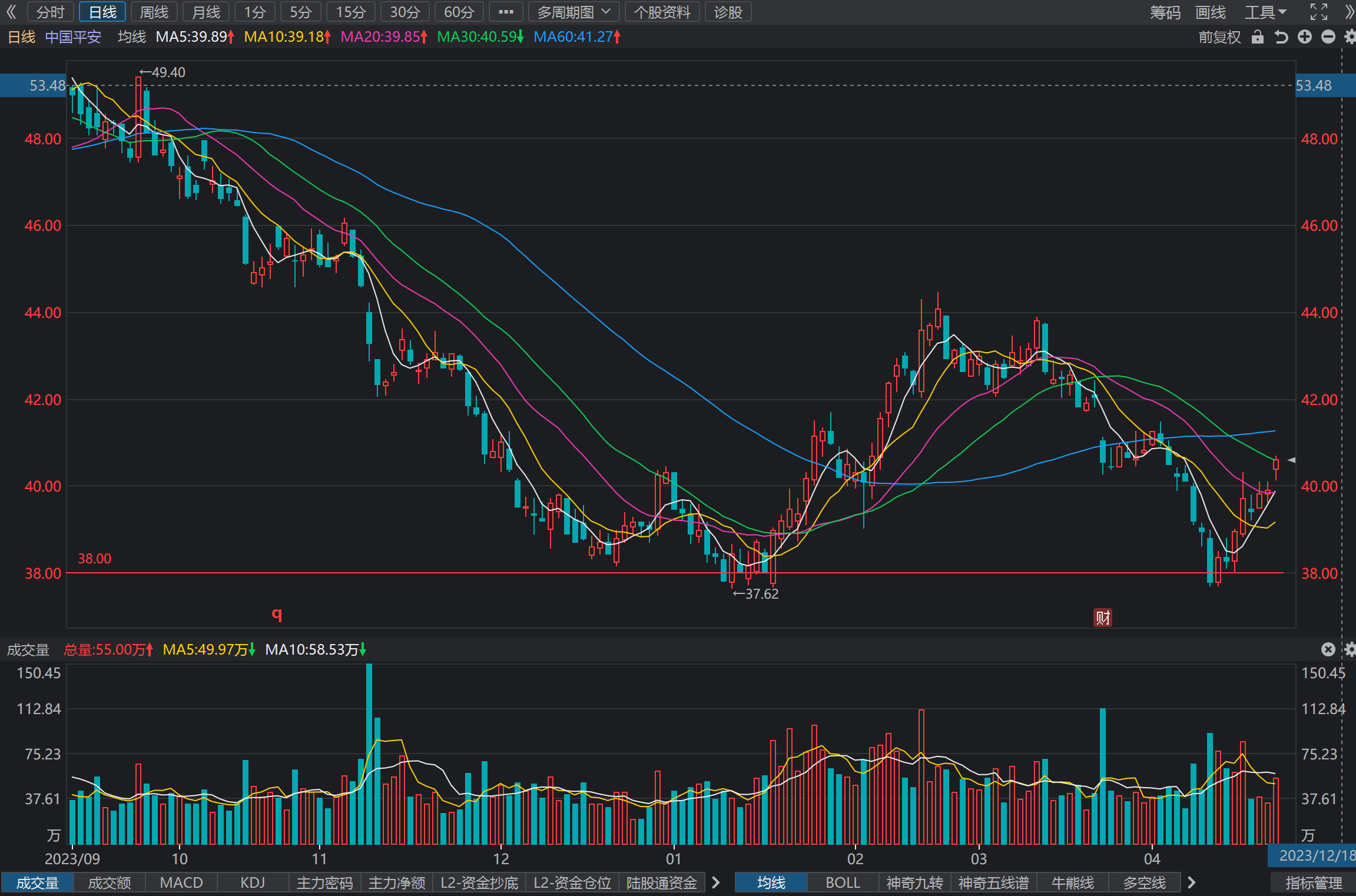Click volume MA10:58.53万 label
The image size is (1356, 896).
click(x=316, y=649)
